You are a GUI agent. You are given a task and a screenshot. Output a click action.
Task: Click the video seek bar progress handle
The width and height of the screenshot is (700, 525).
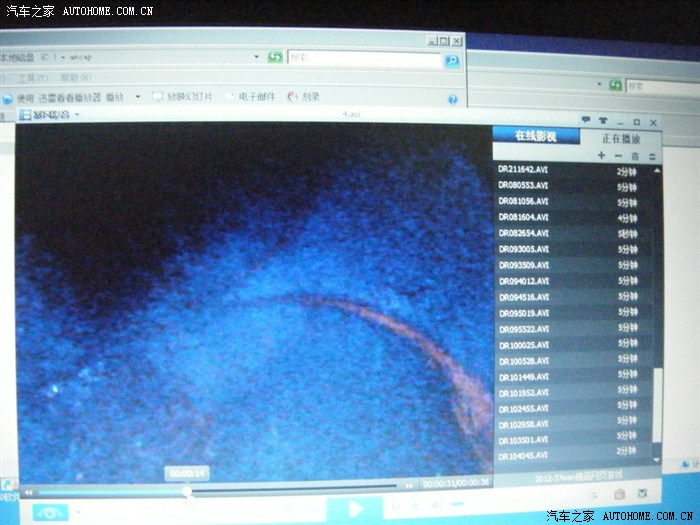click(x=186, y=489)
